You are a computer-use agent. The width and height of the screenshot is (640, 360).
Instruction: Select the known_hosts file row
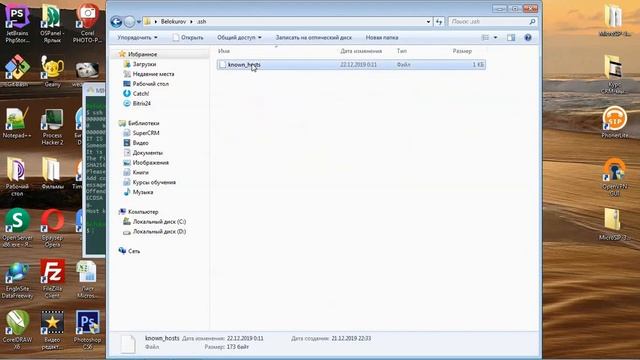(351, 64)
